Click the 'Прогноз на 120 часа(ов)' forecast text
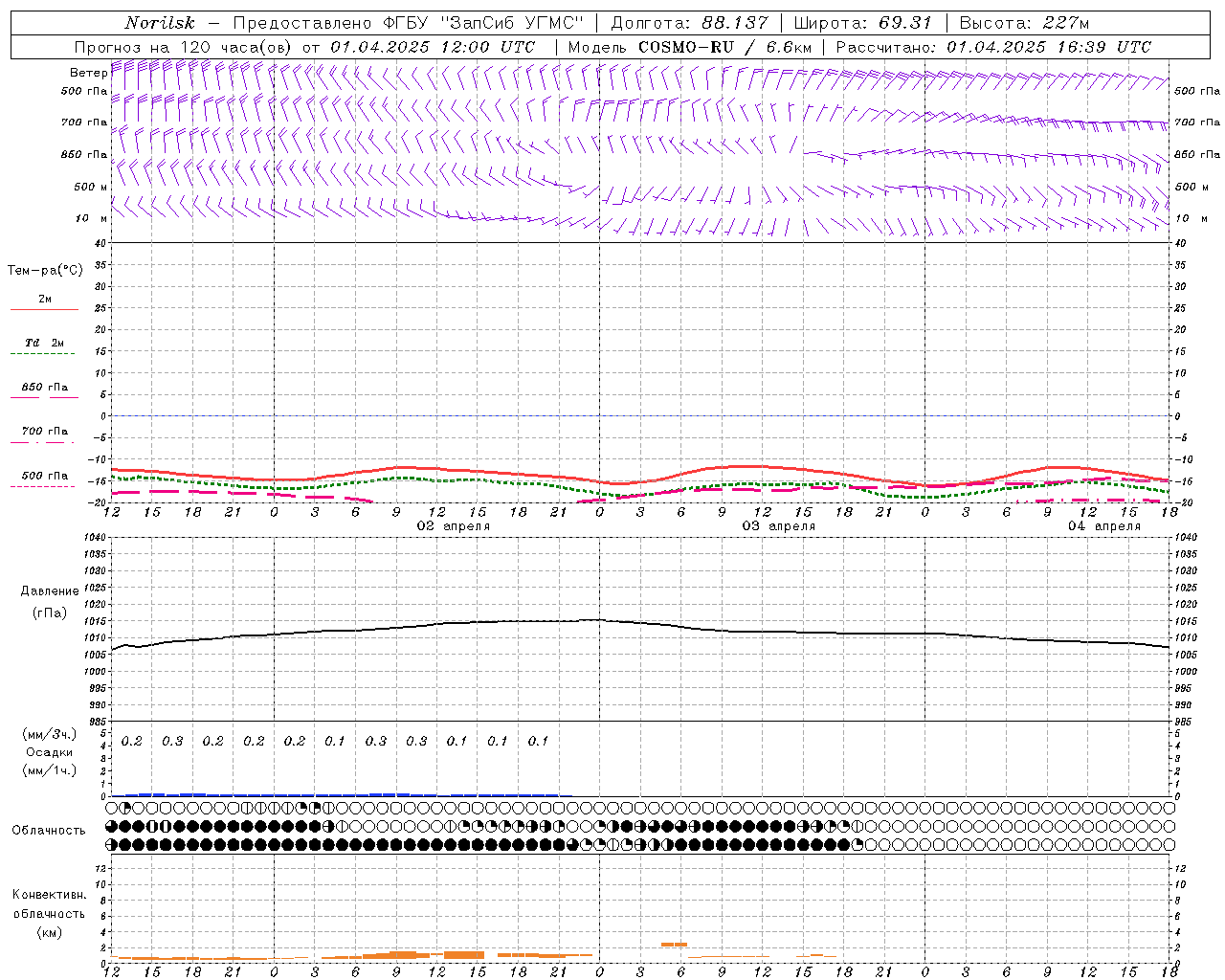1225x980 pixels. pyautogui.click(x=185, y=47)
